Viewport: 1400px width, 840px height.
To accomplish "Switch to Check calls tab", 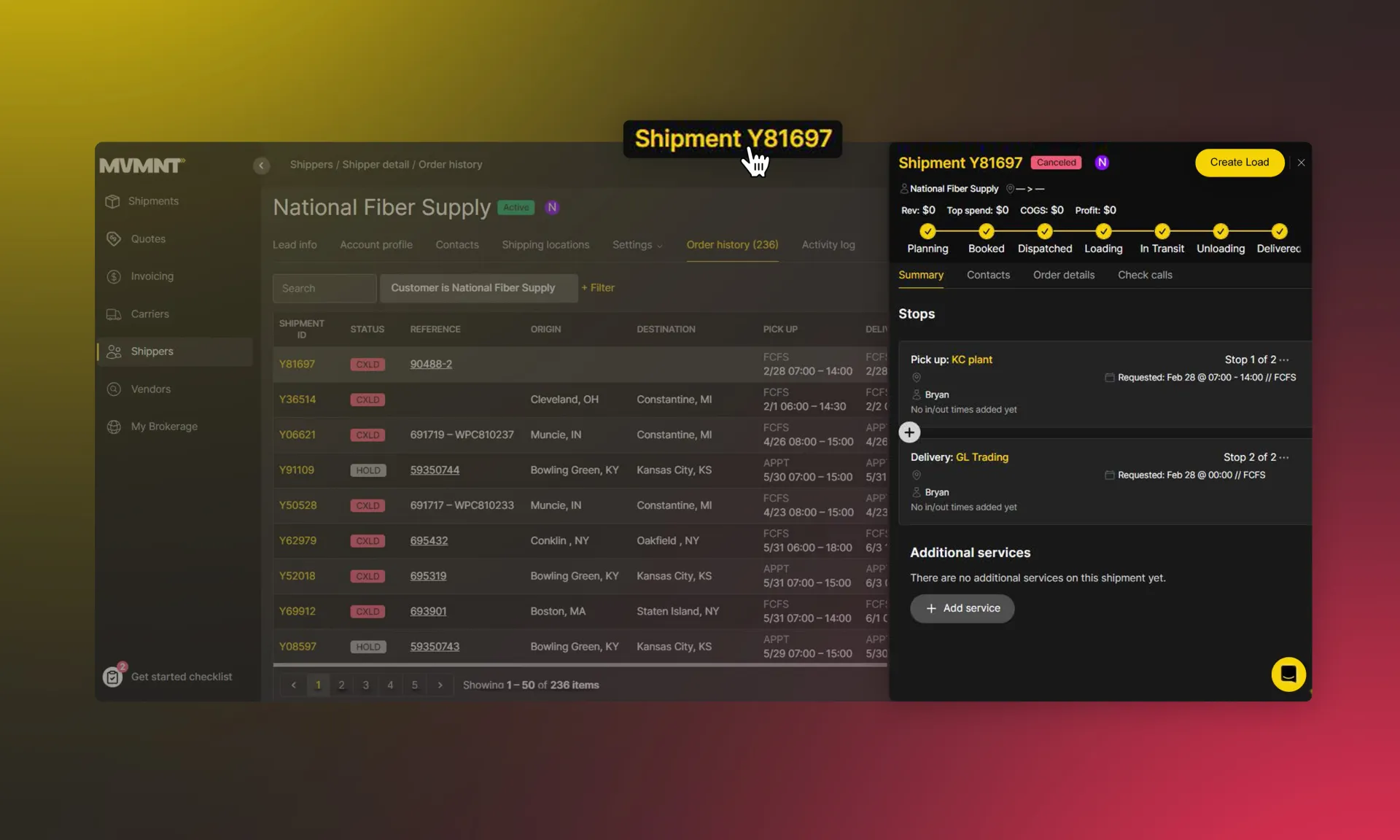I will tap(1145, 275).
